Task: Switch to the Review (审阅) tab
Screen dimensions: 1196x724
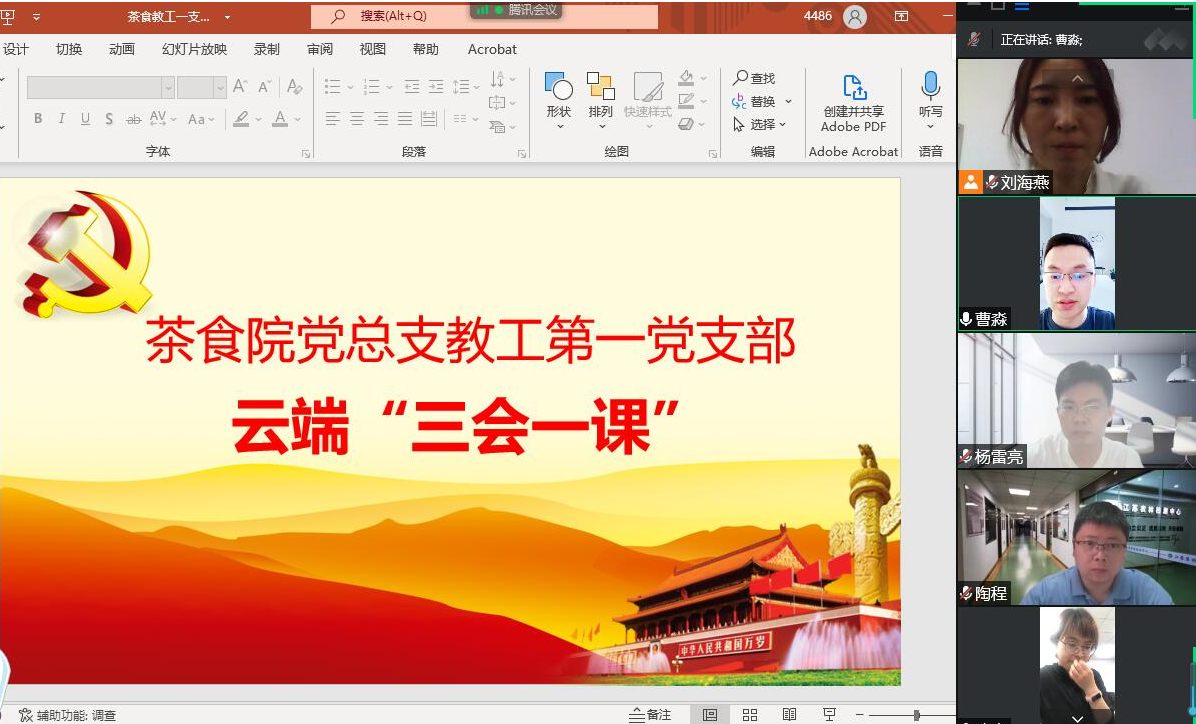Action: point(320,49)
